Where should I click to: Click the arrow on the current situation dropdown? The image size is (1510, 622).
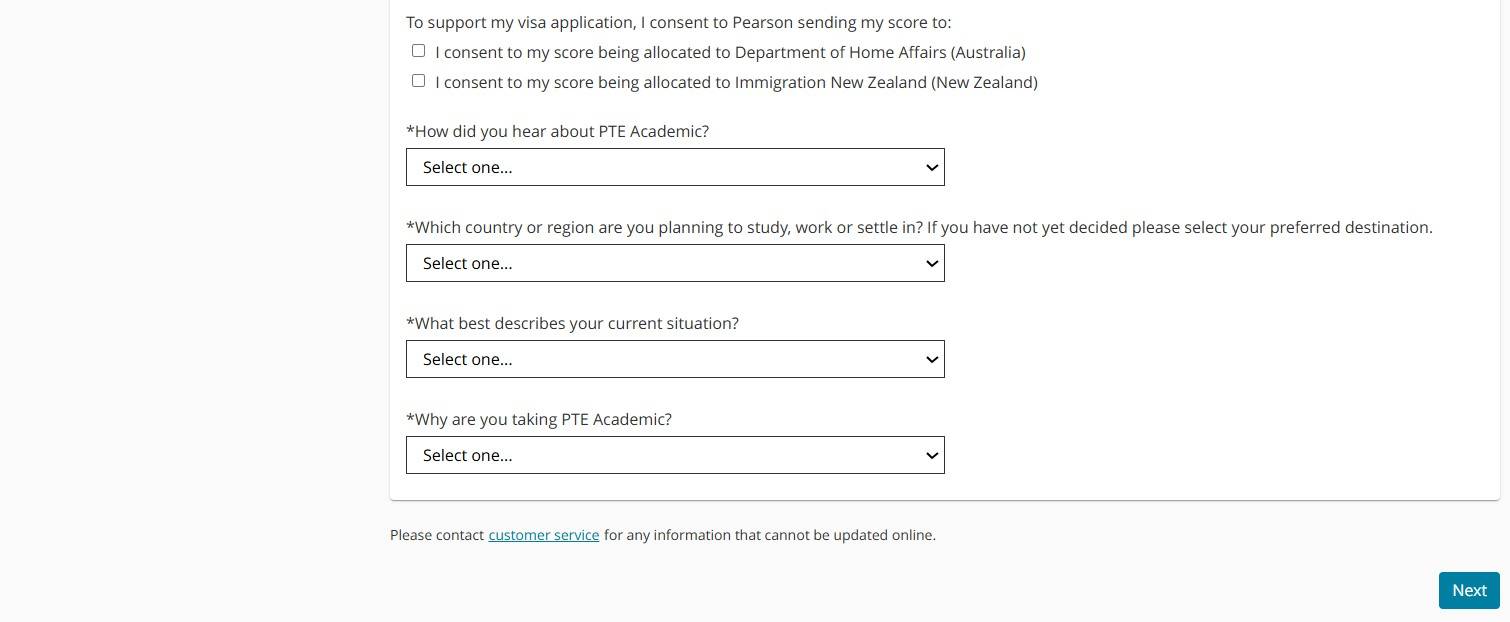(931, 359)
